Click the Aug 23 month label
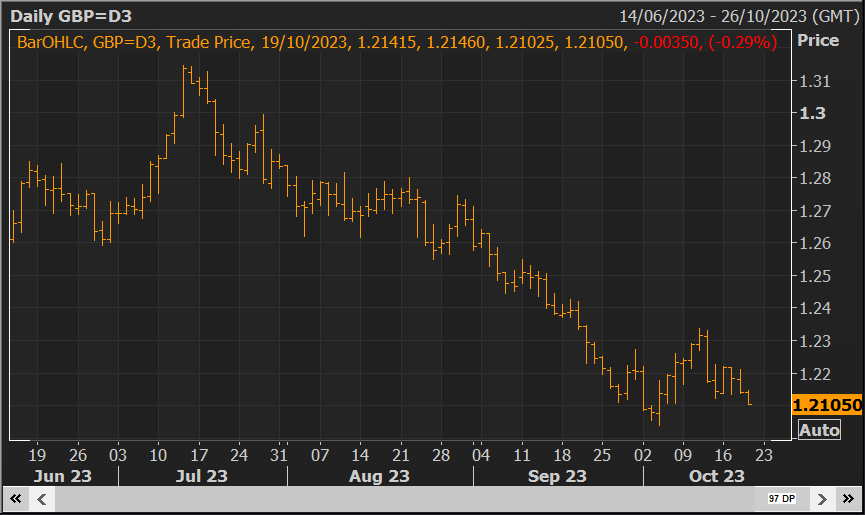 tap(381, 475)
